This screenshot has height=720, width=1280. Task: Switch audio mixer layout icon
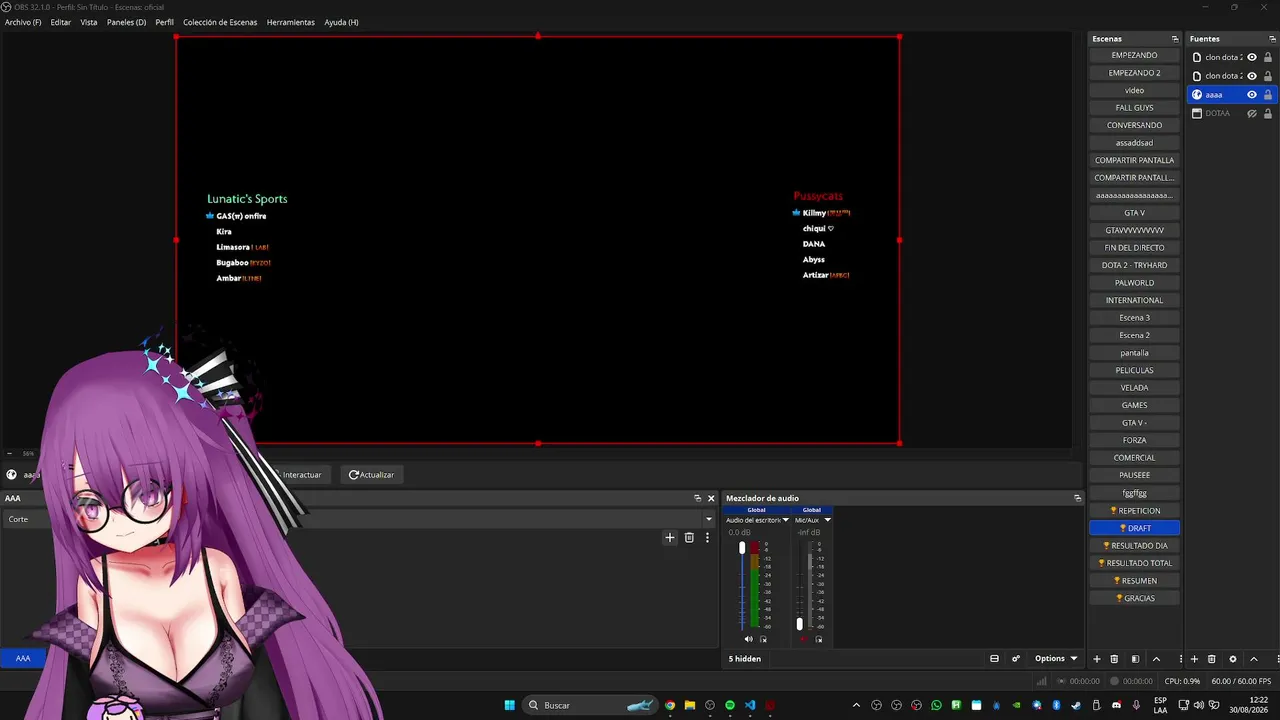(x=994, y=659)
